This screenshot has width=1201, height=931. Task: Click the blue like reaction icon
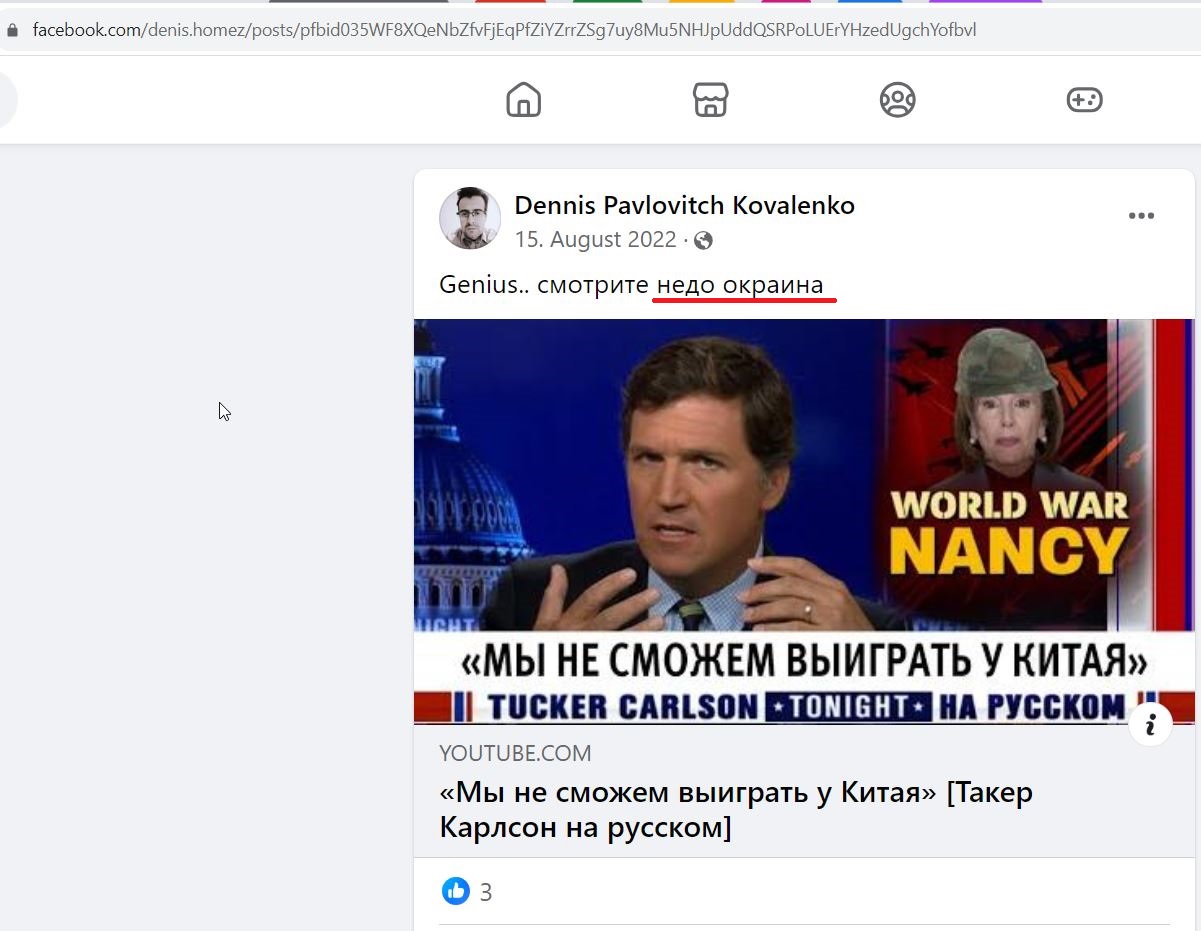(456, 891)
